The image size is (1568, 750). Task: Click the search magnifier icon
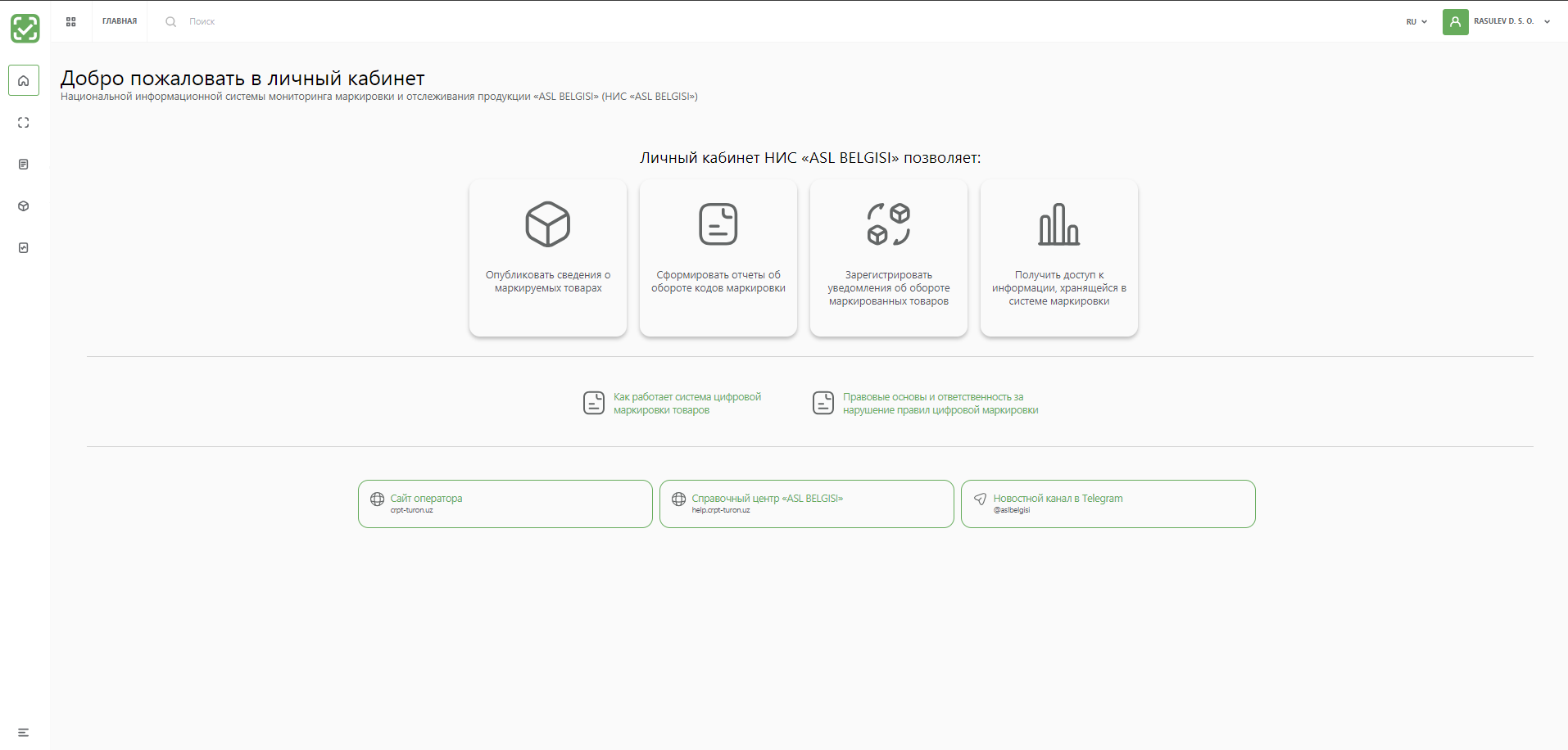[170, 22]
